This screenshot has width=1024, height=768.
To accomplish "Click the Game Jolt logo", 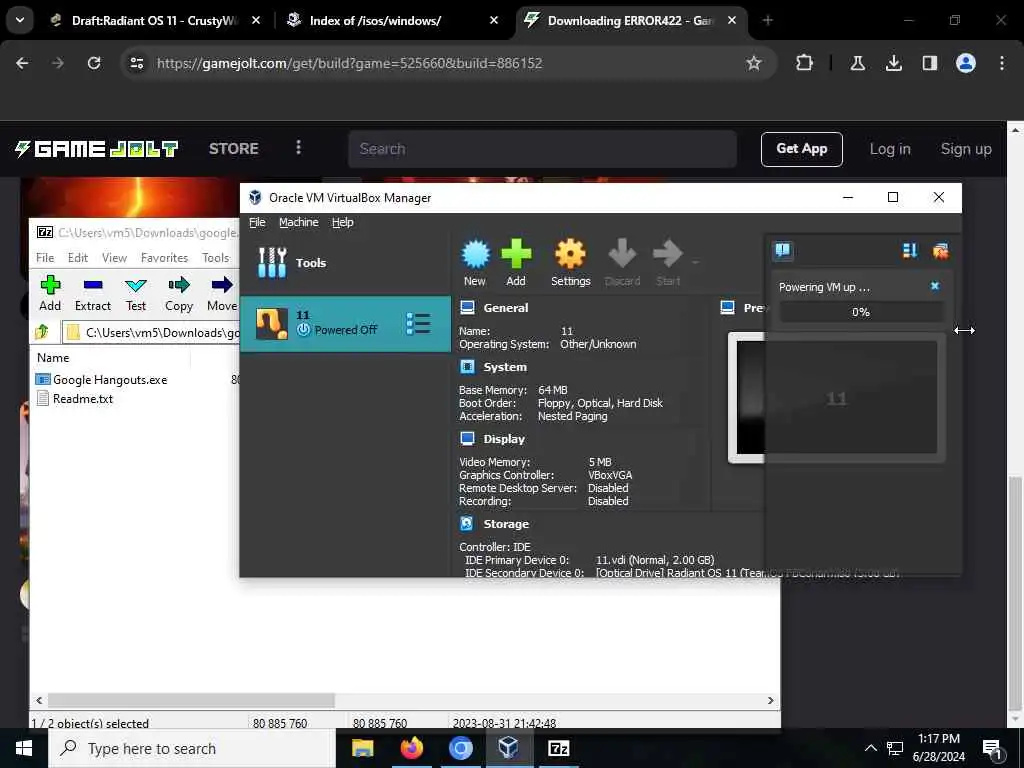I will 97,149.
